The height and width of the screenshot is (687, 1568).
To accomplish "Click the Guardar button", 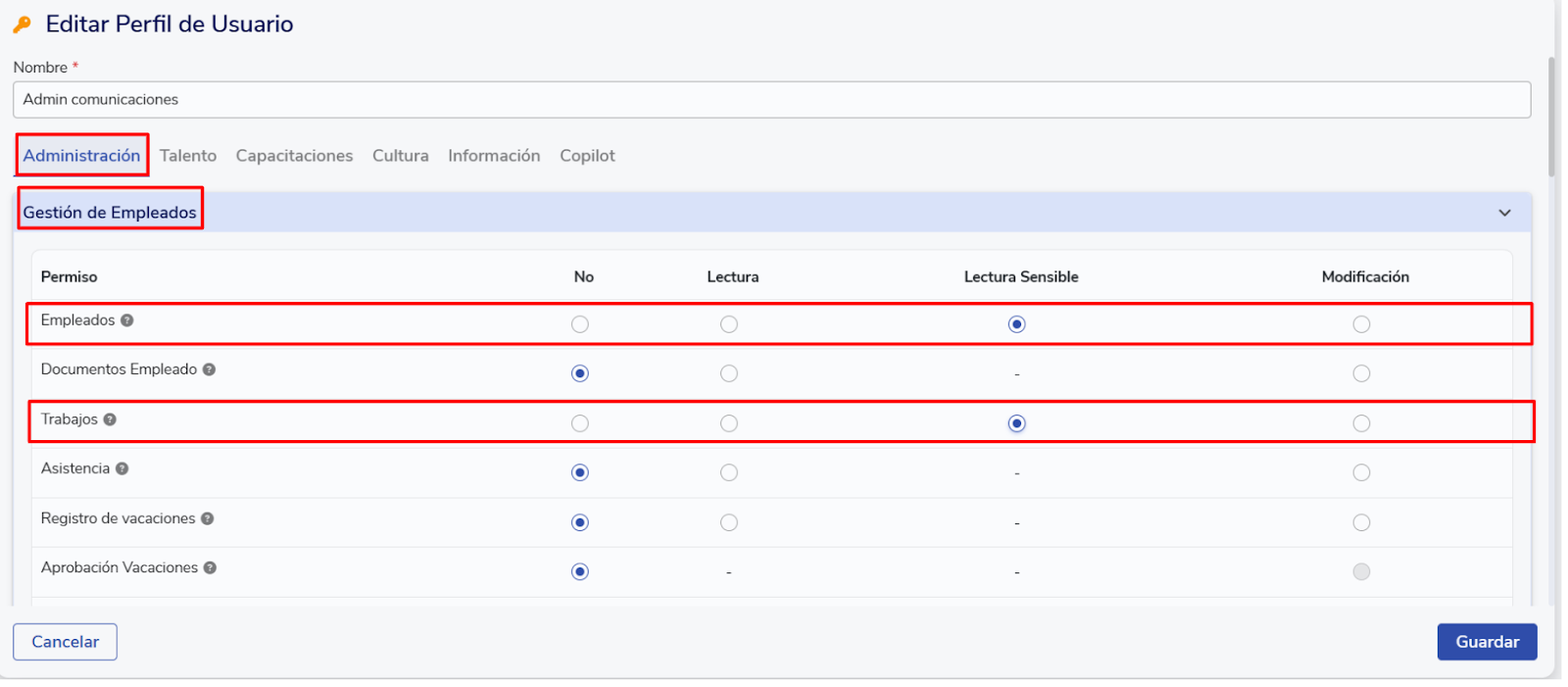I will pyautogui.click(x=1487, y=642).
